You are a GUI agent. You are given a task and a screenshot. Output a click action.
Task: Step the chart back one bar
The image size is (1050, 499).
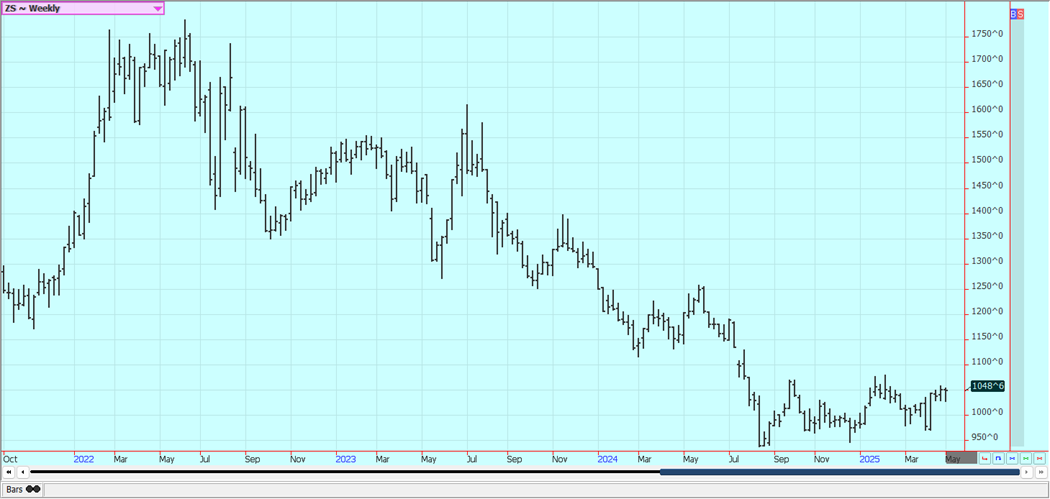click(23, 472)
